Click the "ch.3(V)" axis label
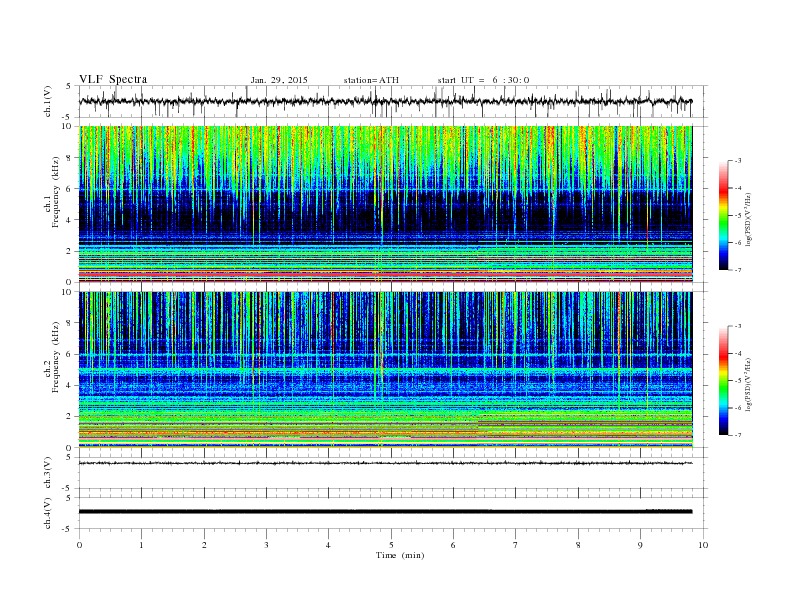This screenshot has width=792, height=612. [48, 473]
